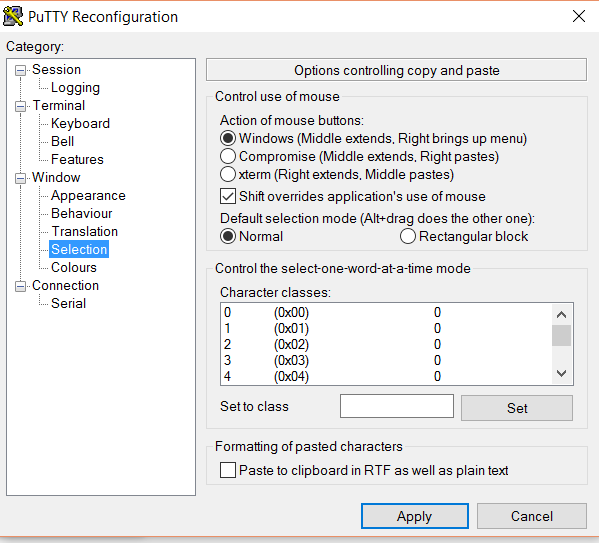
Task: Collapse the Window tree node
Action: [20, 178]
